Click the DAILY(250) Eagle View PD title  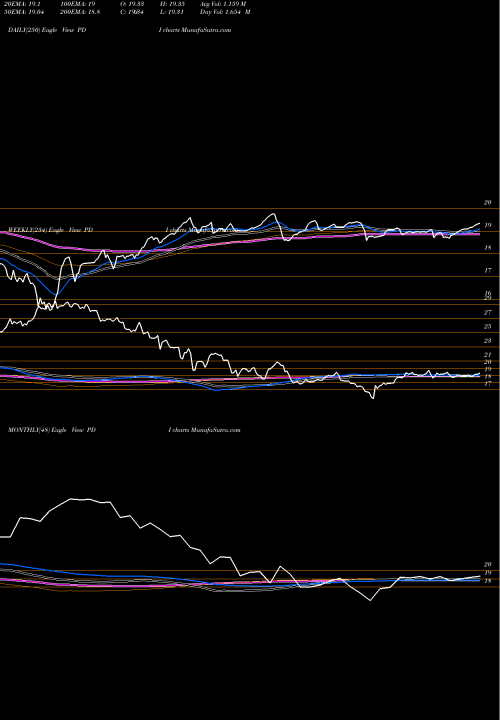47,30
